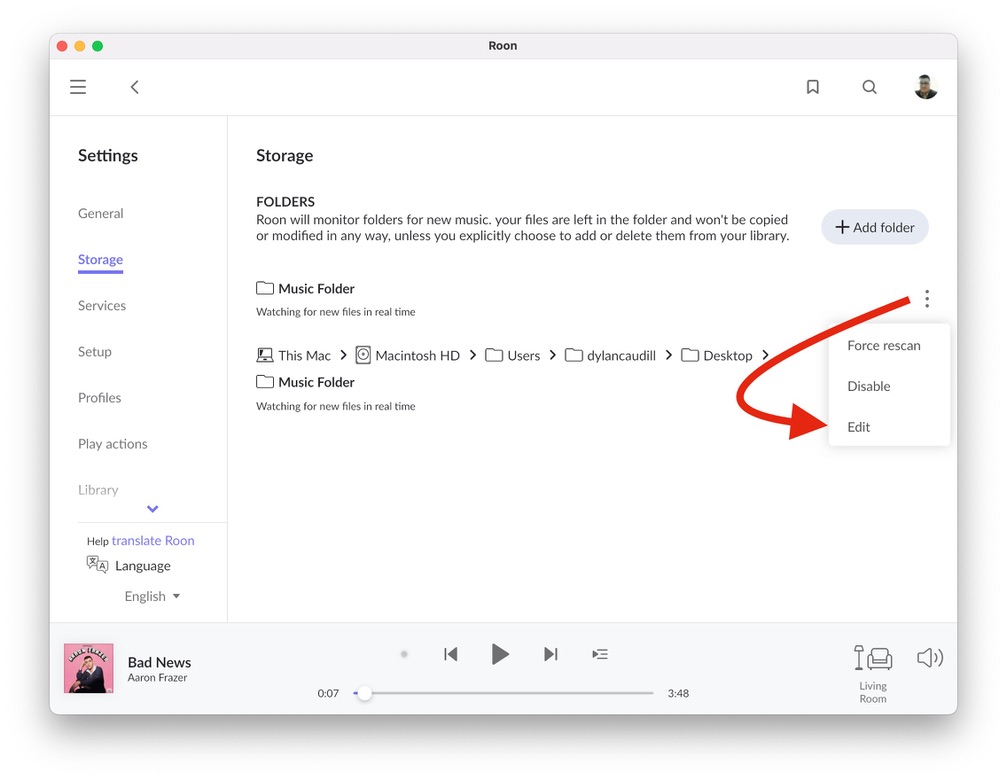Click the small dot left of previous track
Viewport: 1007px width, 780px height.
point(404,654)
